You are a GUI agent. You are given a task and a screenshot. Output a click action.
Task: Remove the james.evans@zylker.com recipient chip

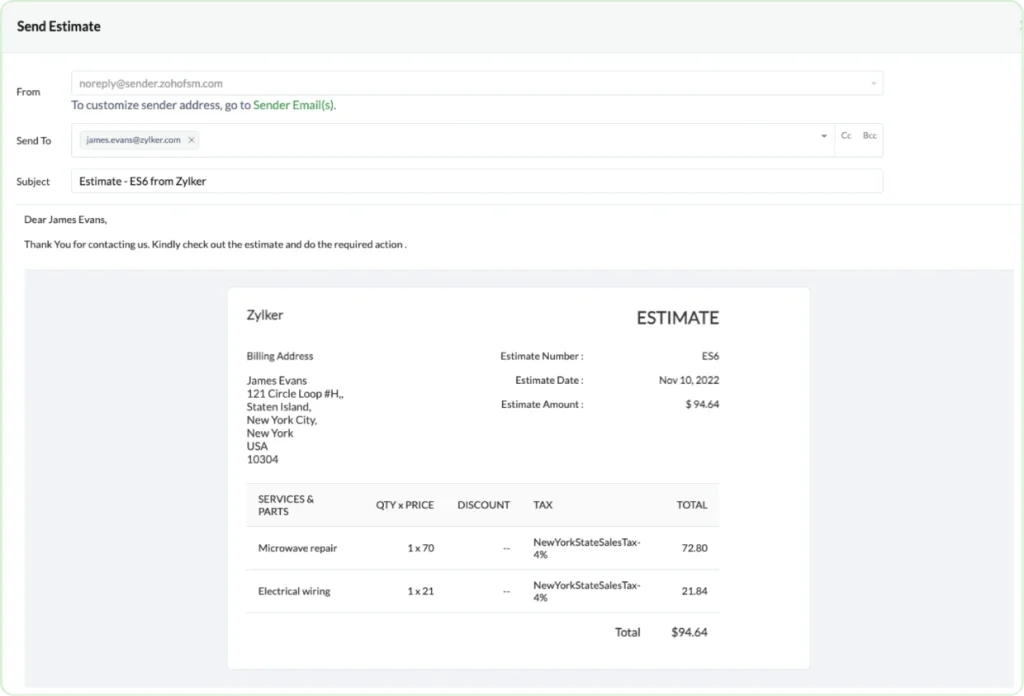[191, 140]
